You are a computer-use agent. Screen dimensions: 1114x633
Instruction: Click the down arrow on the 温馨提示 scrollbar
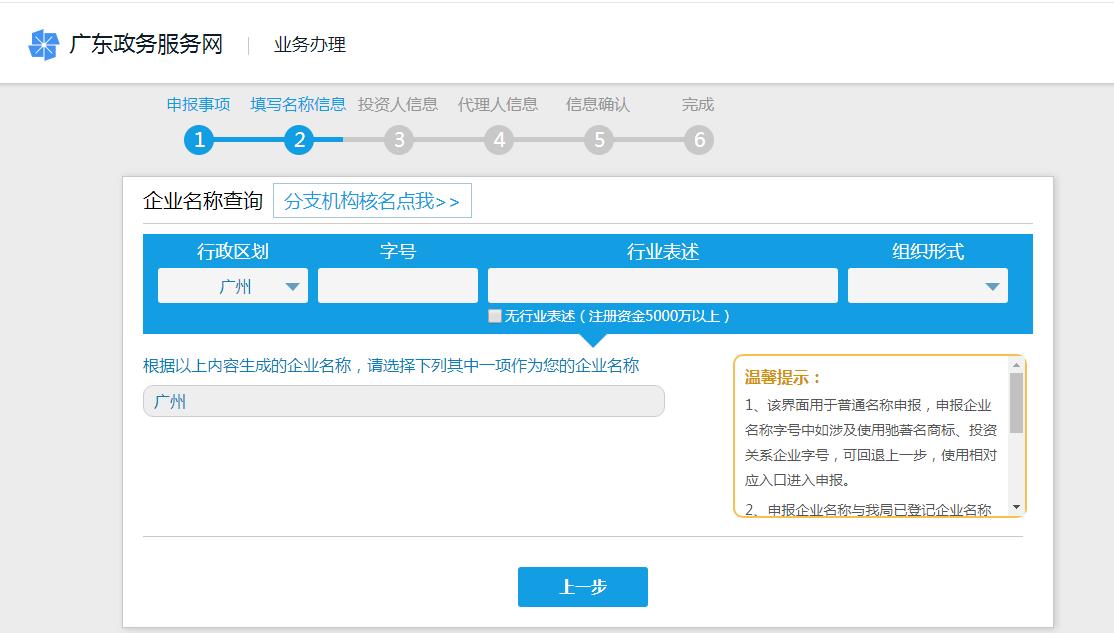pos(1017,508)
